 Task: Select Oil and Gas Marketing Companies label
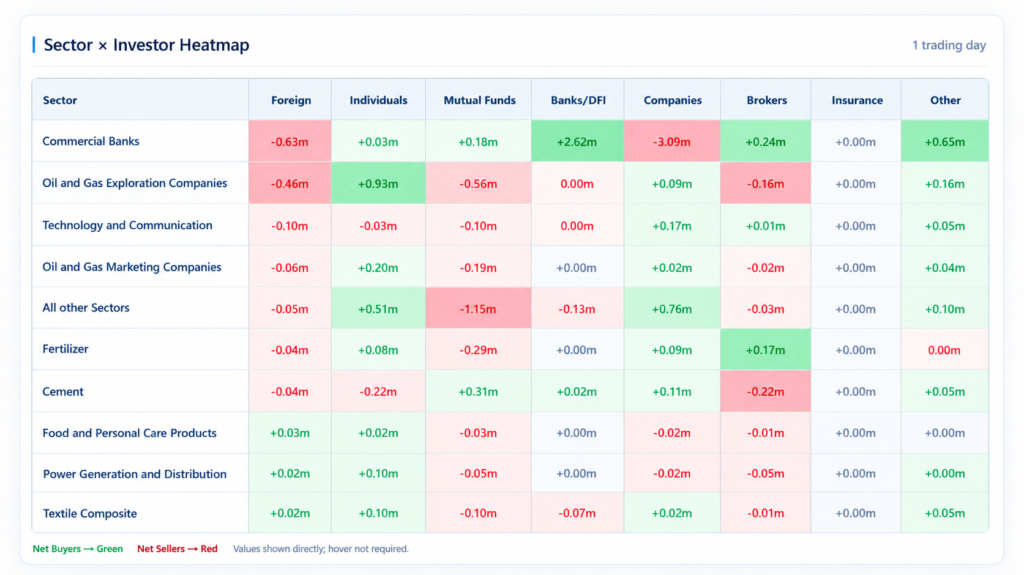coord(132,267)
